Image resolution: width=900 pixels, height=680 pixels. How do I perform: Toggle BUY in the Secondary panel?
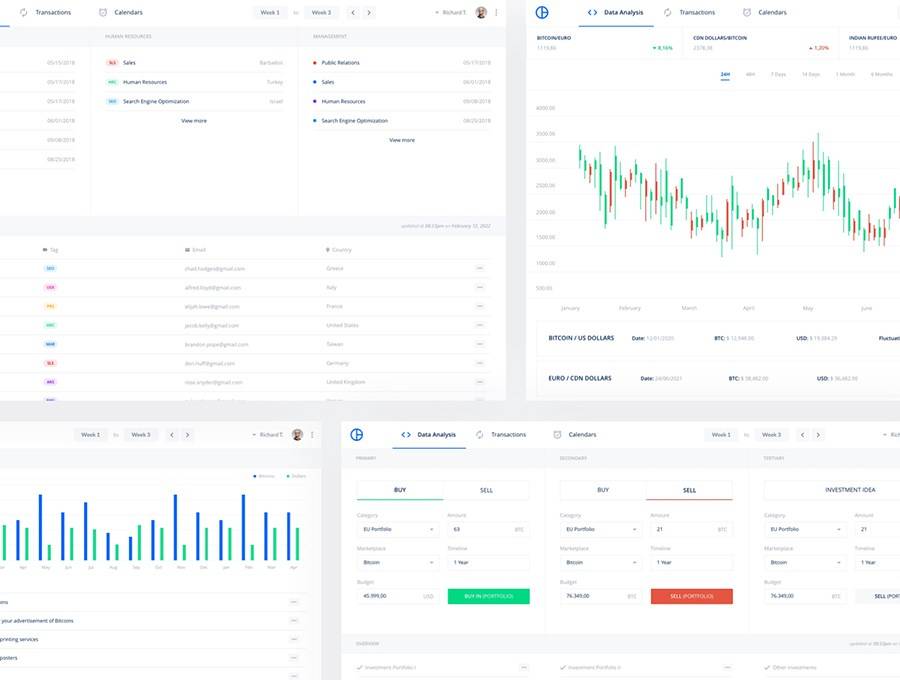pos(603,490)
